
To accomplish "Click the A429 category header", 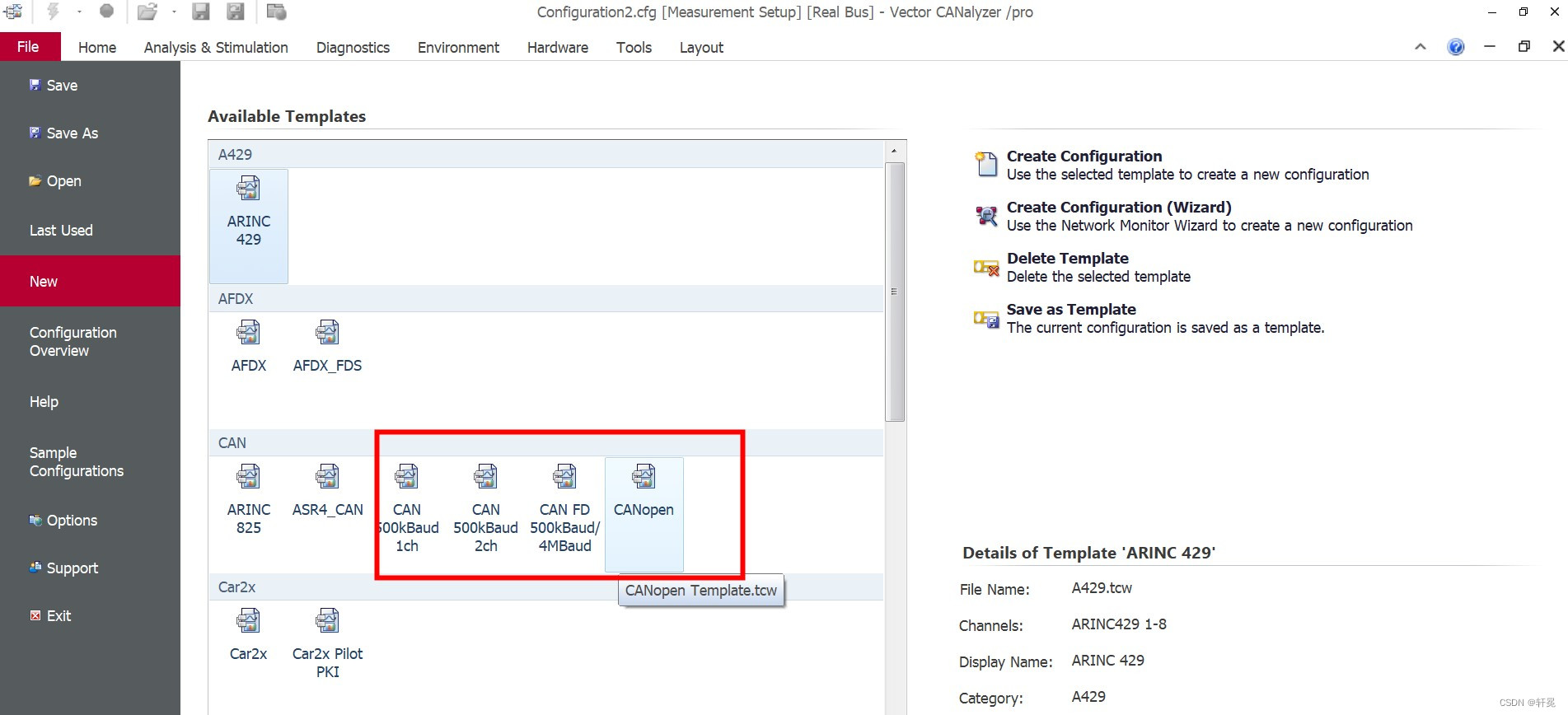I will click(x=546, y=154).
